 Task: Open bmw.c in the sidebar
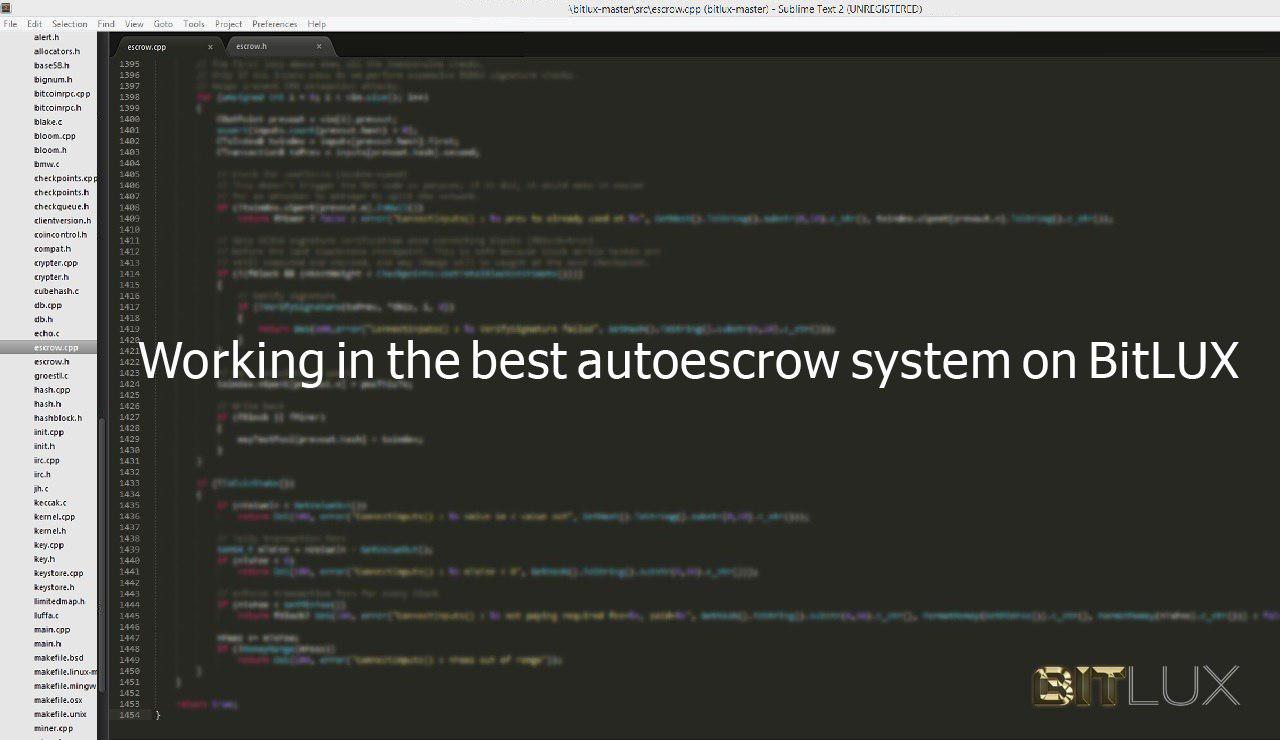point(47,164)
